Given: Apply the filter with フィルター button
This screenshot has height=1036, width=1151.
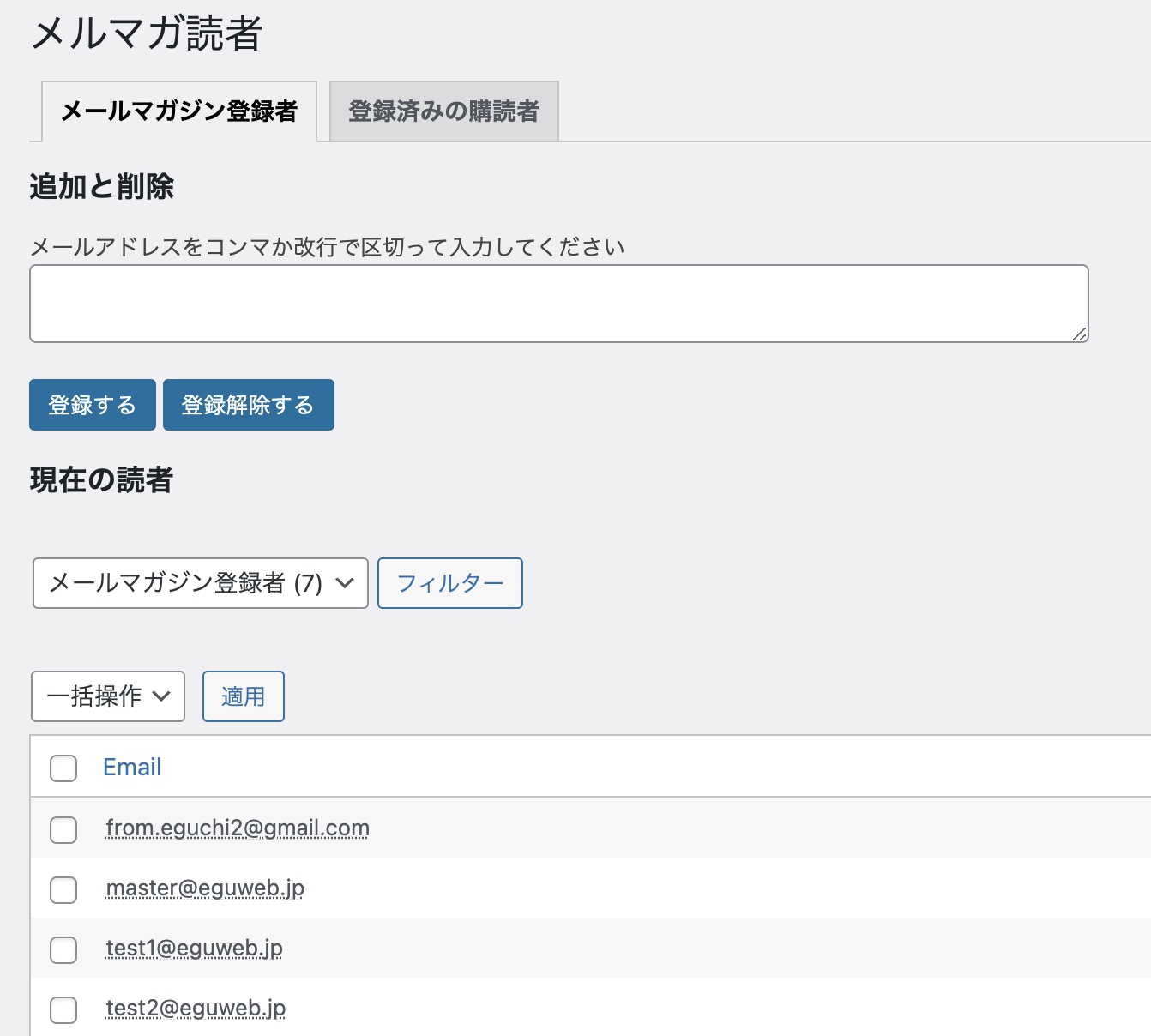Looking at the screenshot, I should (x=449, y=582).
